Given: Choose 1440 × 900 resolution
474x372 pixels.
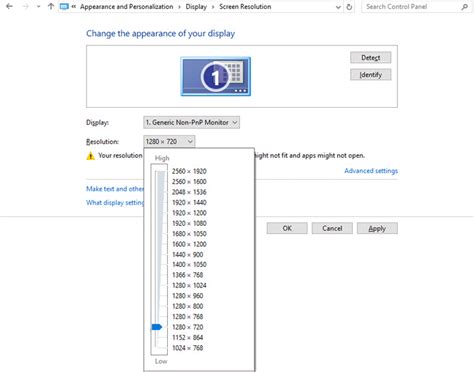Looking at the screenshot, I should pos(187,254).
